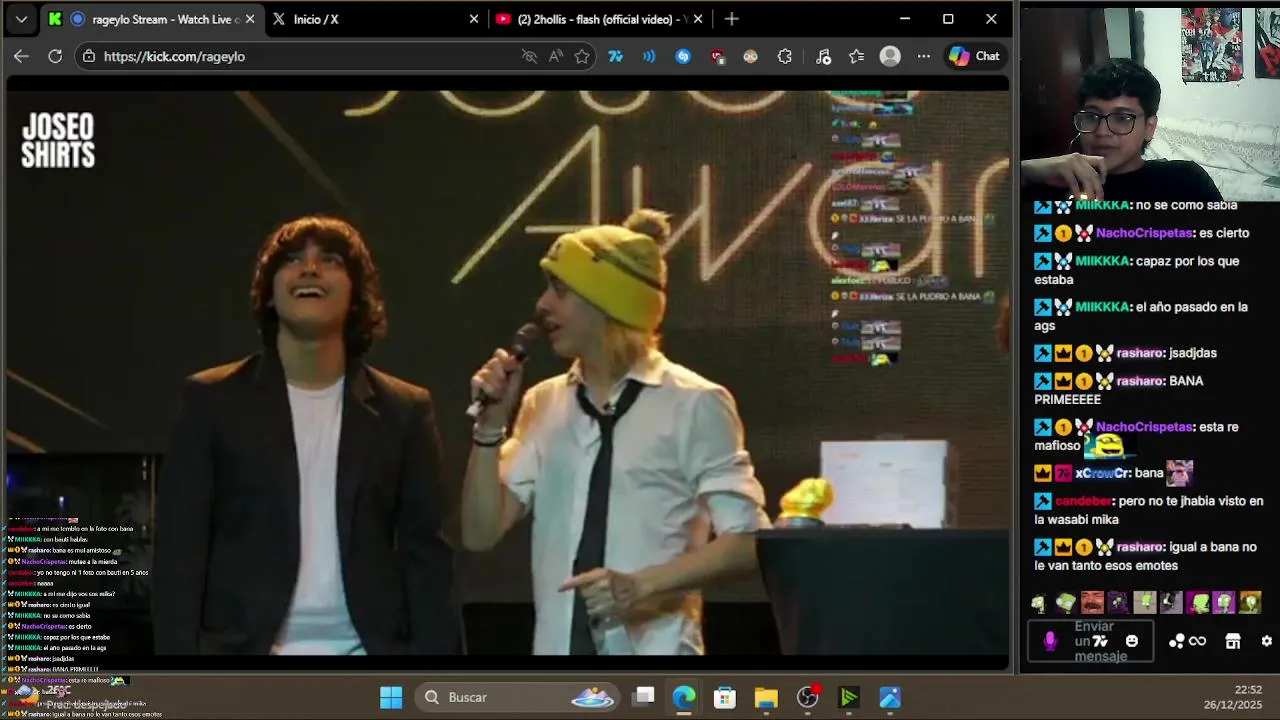Open Copilot Chat
Screen dimensions: 1280x720
(974, 56)
